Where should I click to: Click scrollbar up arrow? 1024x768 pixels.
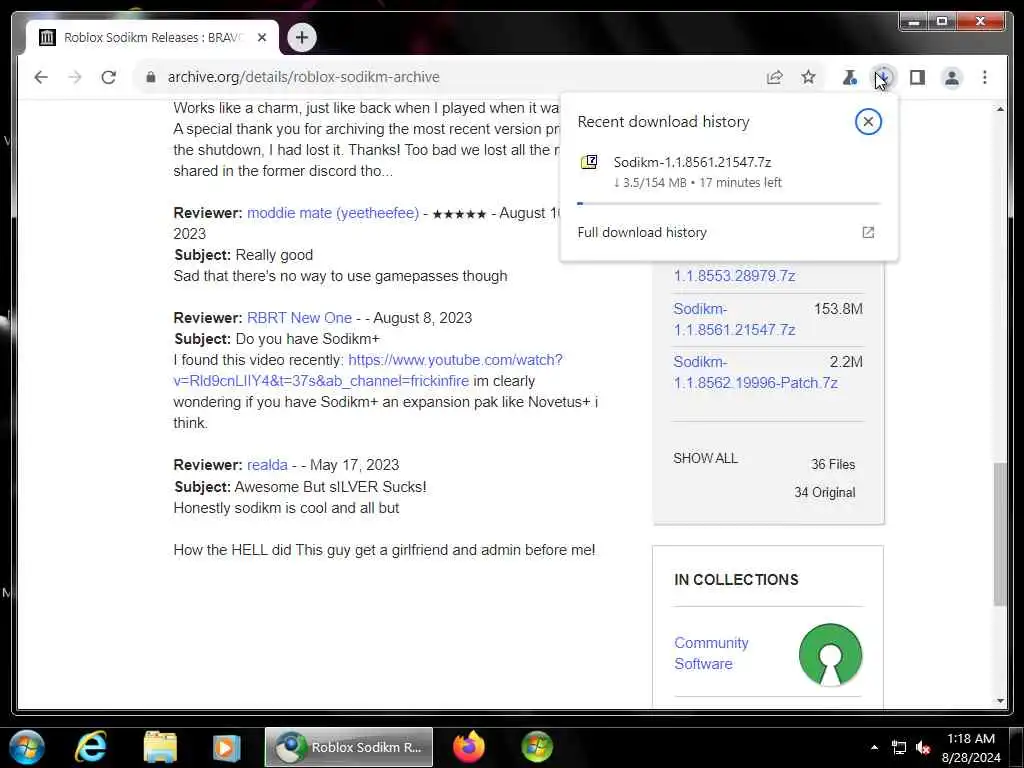(x=1000, y=109)
